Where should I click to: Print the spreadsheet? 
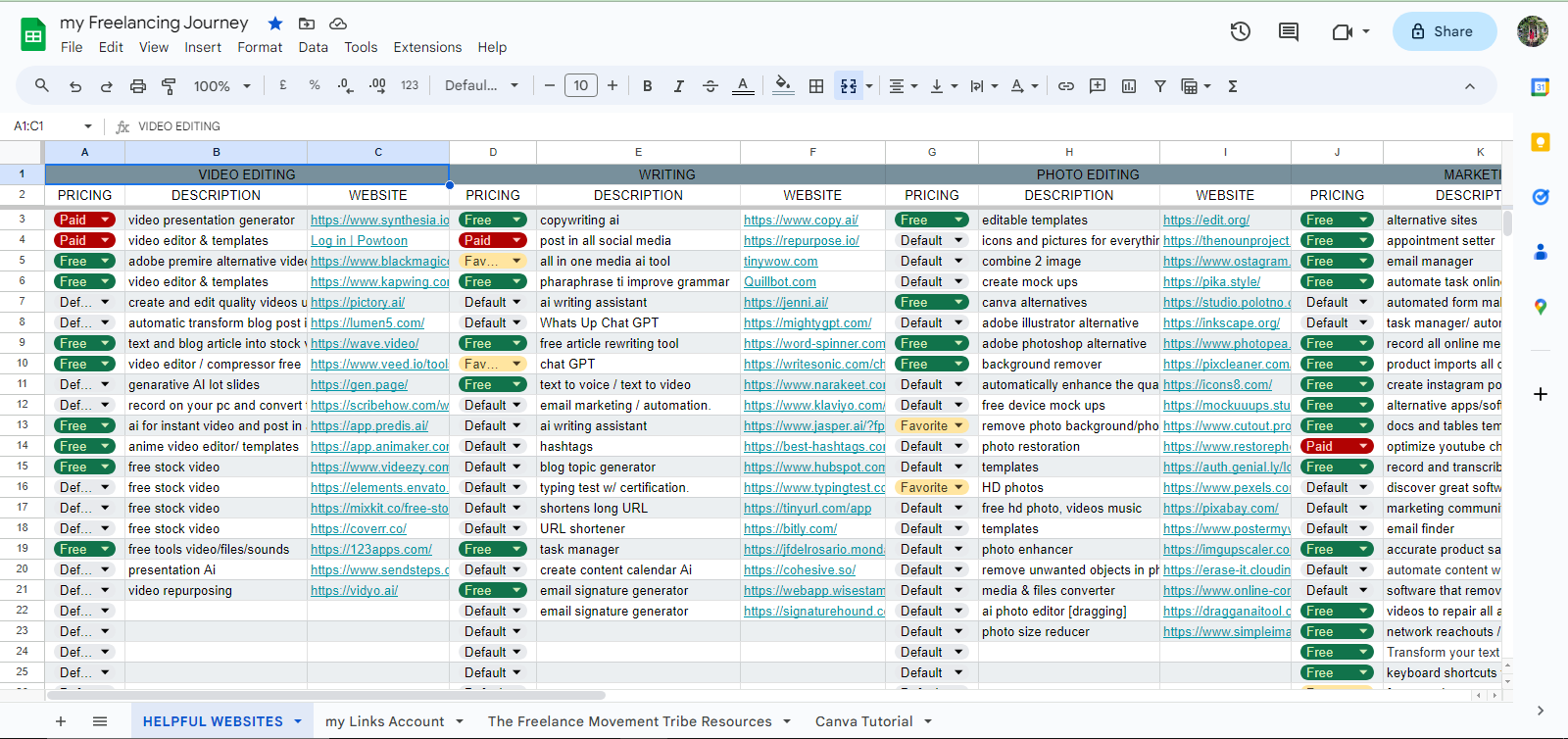click(x=138, y=86)
